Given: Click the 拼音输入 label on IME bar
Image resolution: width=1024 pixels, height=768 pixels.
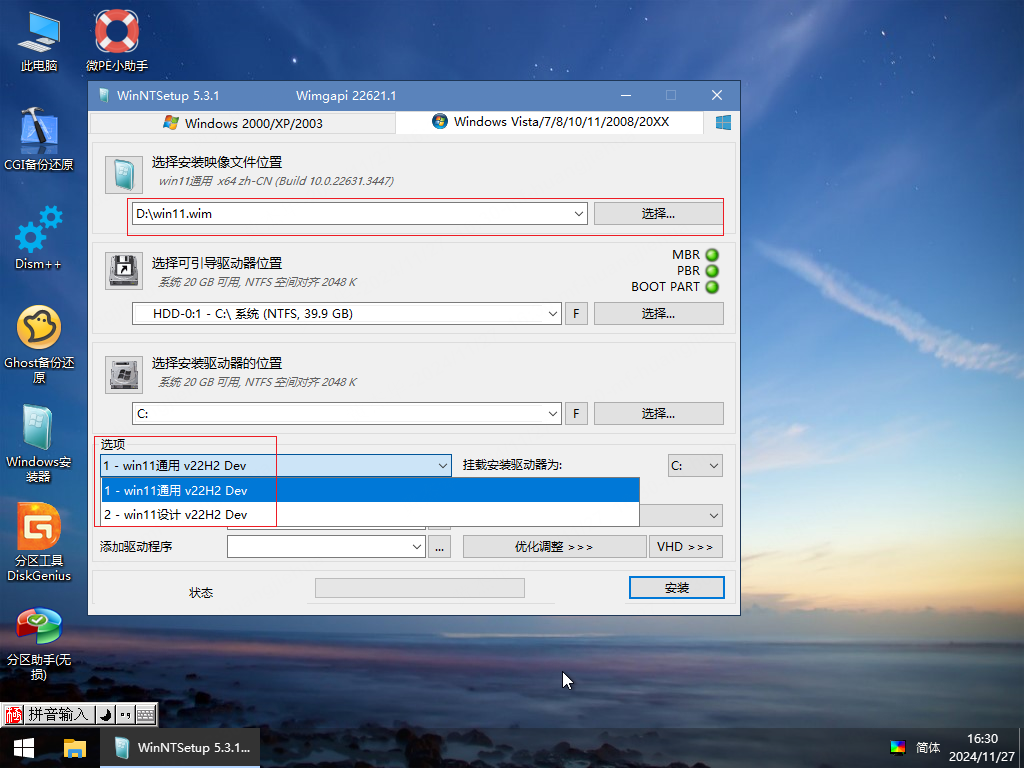Looking at the screenshot, I should [x=57, y=714].
